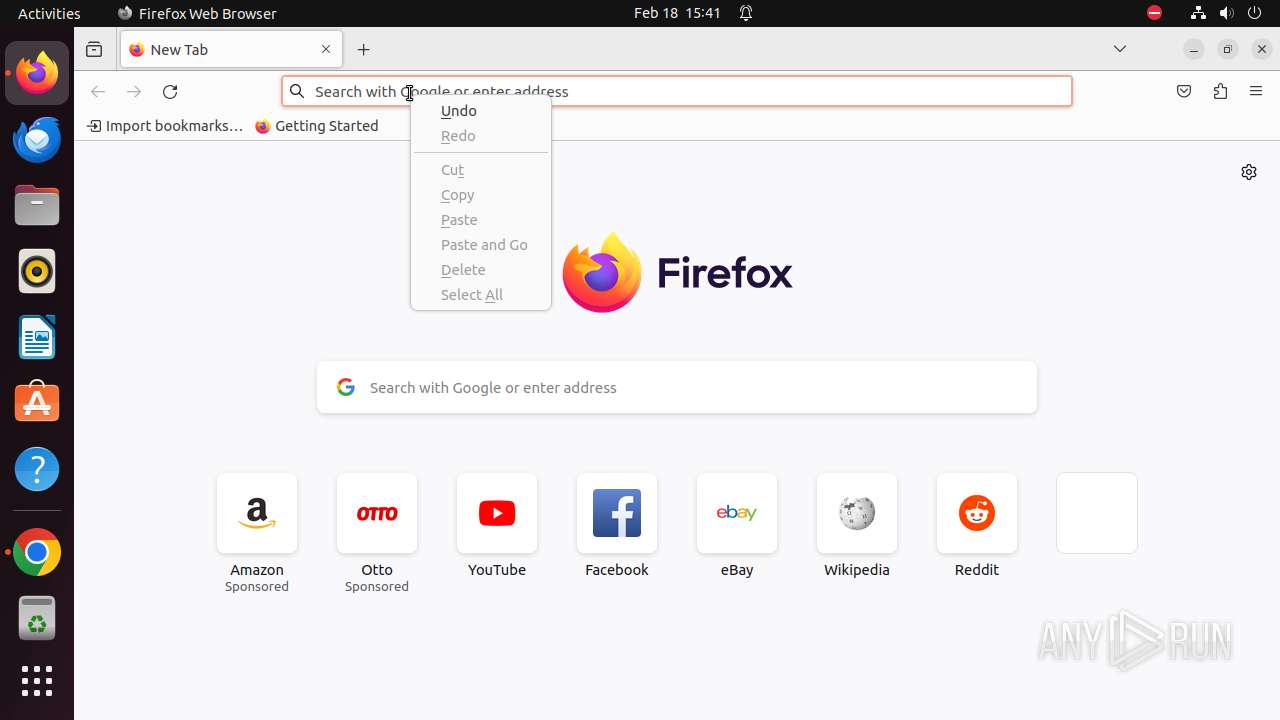Launch LibreOffice Writer from the dock
This screenshot has width=1280, height=720.
point(37,337)
